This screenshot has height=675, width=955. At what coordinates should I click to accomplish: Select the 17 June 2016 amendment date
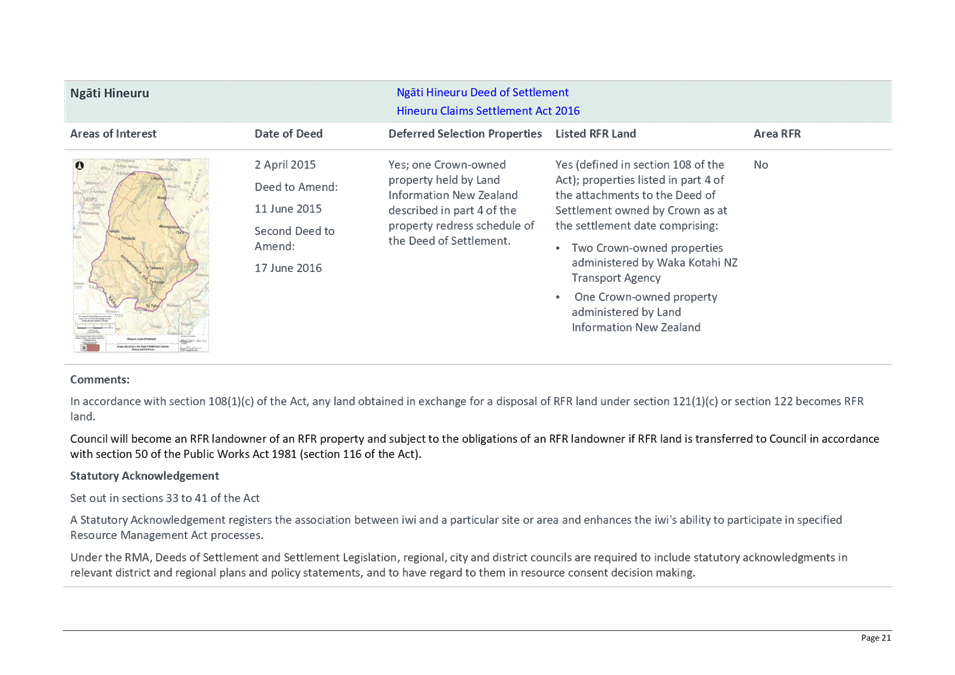point(288,268)
